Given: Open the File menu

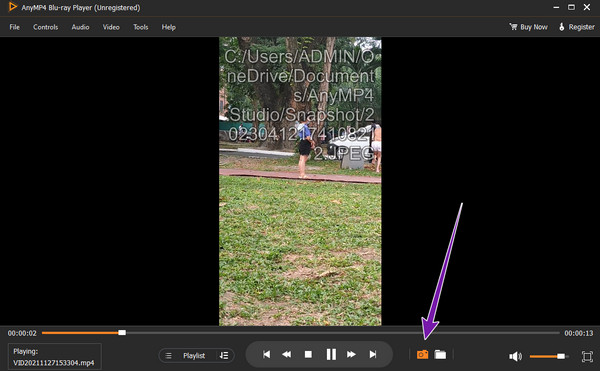Looking at the screenshot, I should pos(15,27).
